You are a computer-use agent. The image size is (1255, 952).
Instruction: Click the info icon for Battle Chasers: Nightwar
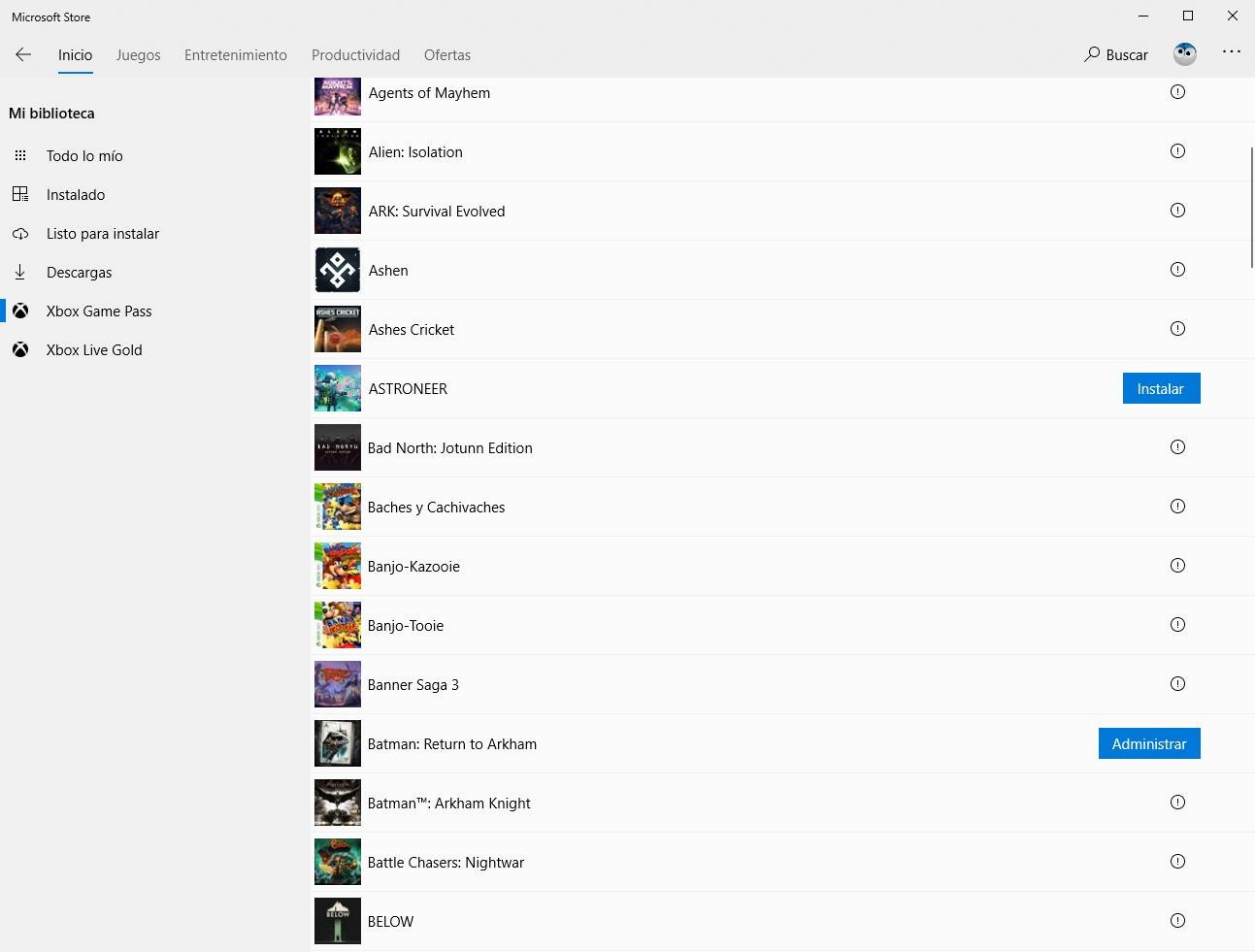(1177, 862)
